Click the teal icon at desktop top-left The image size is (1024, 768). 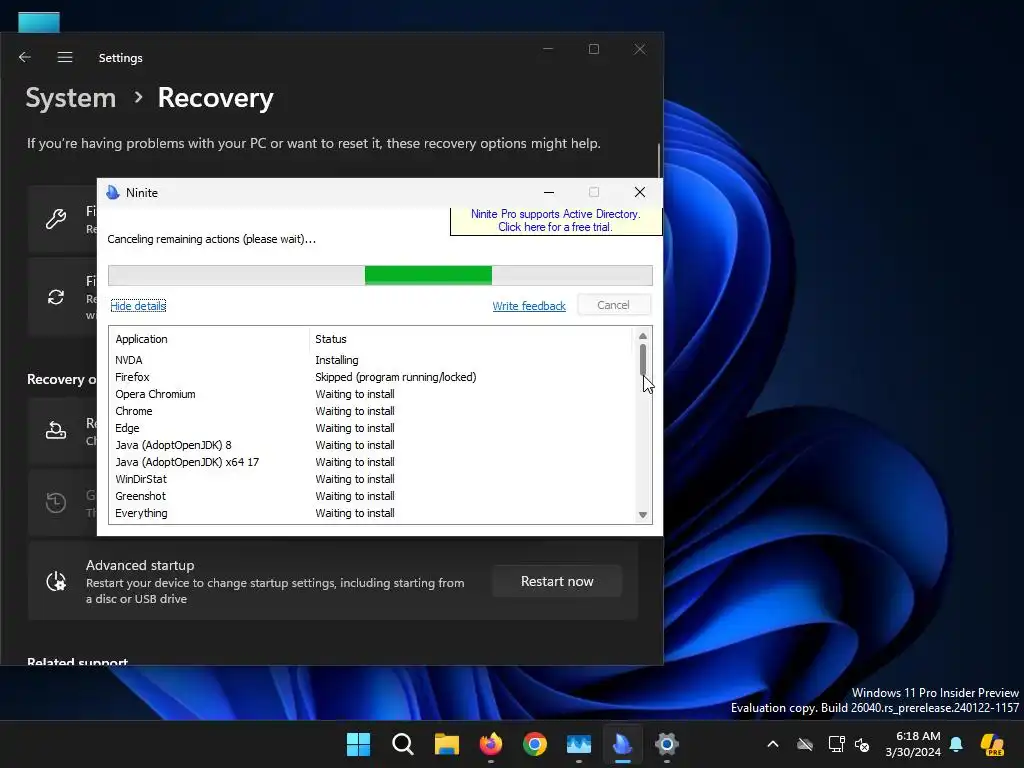39,22
